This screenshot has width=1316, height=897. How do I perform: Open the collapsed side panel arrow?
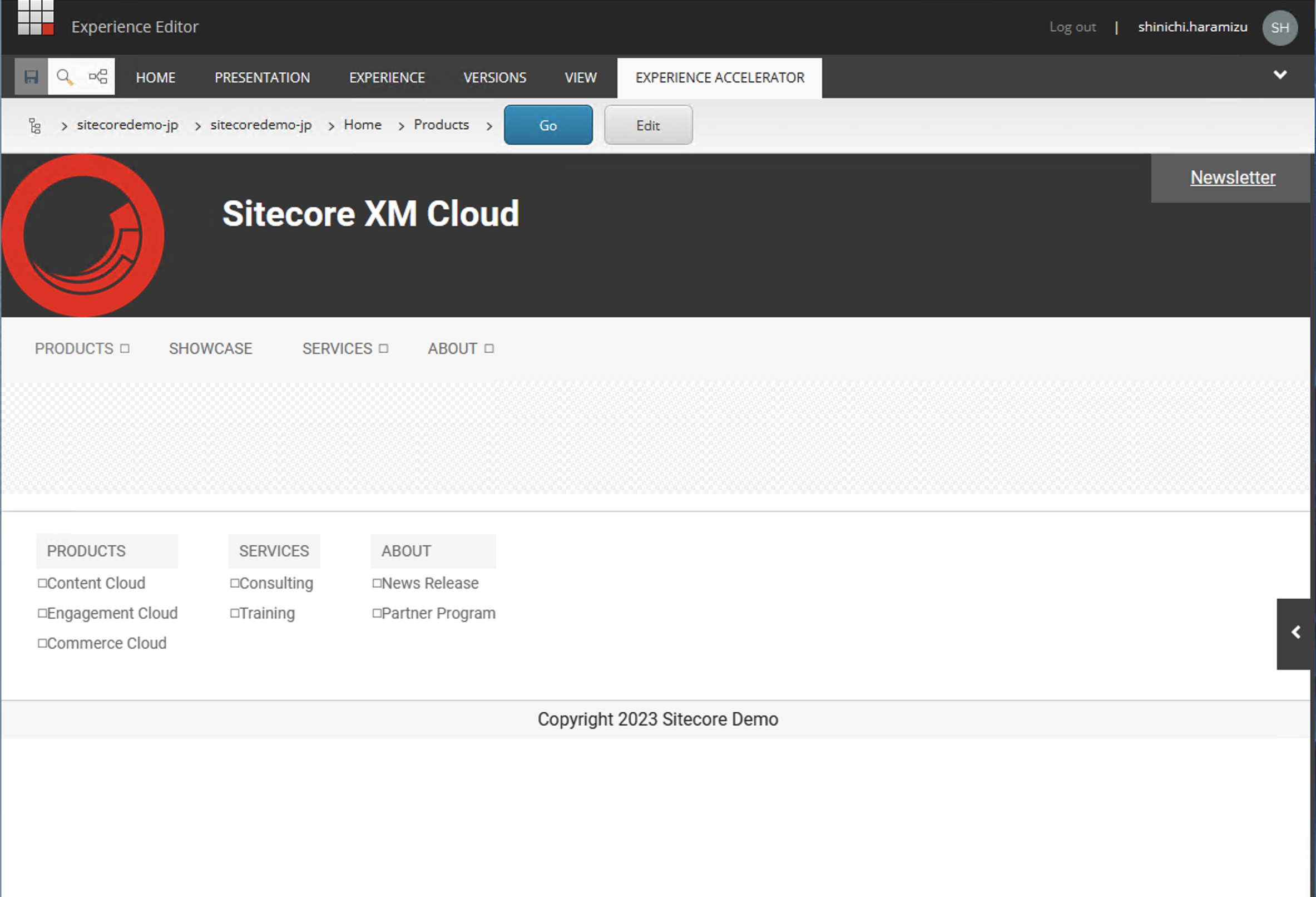click(x=1295, y=633)
